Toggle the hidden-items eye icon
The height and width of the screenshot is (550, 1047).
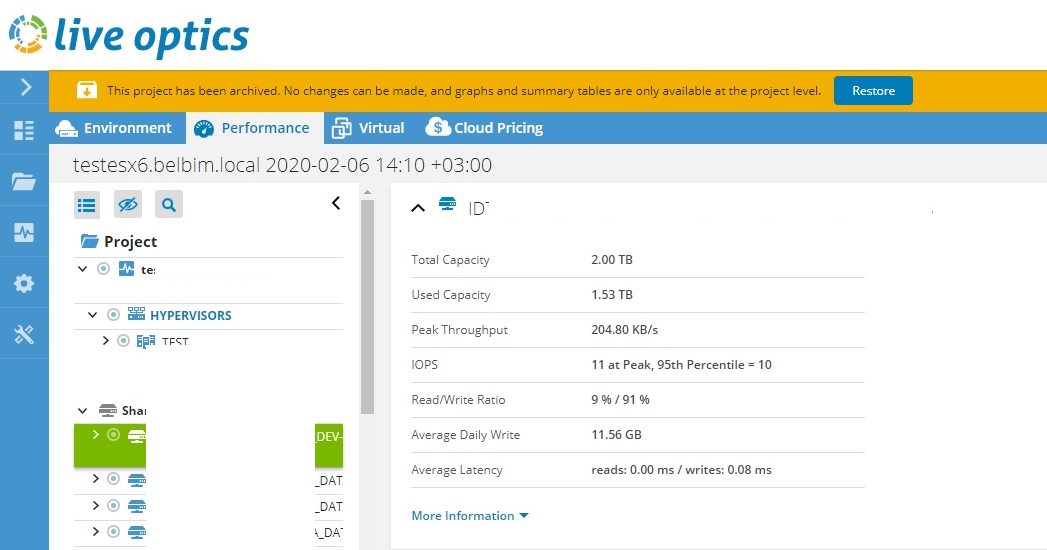coord(128,204)
